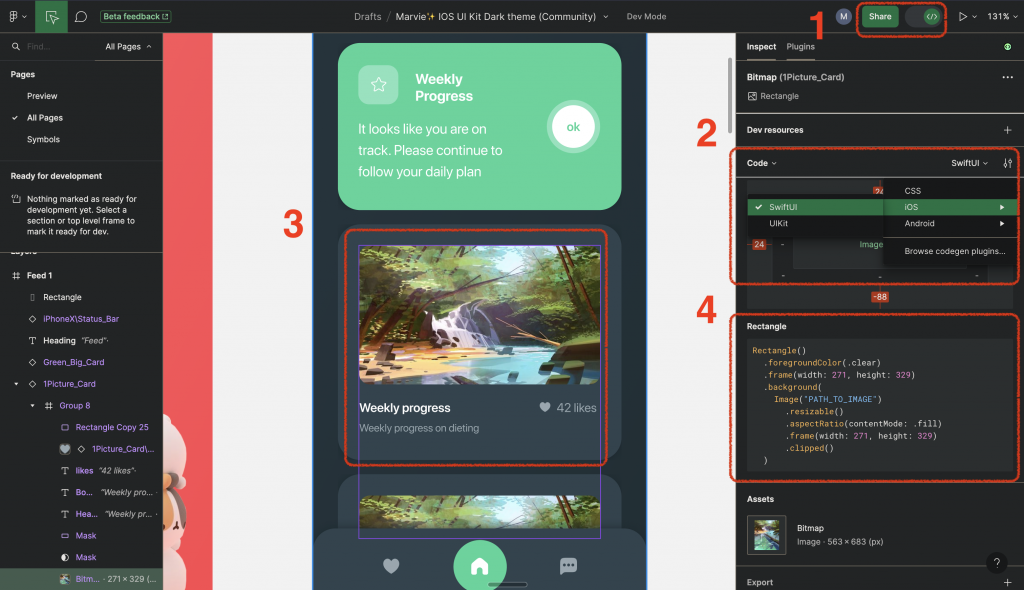This screenshot has width=1024, height=590.
Task: Select the iPhoneX\Status_Bar layer
Action: (81, 319)
